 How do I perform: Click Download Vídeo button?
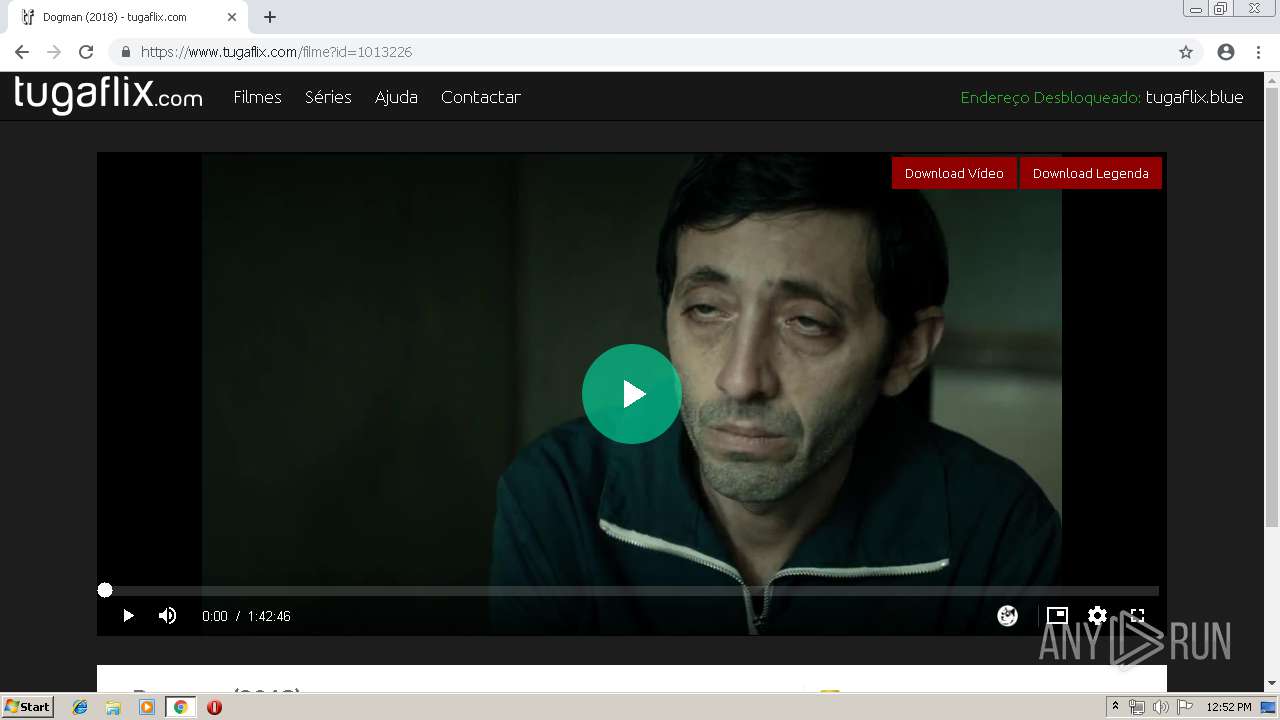pyautogui.click(x=954, y=173)
